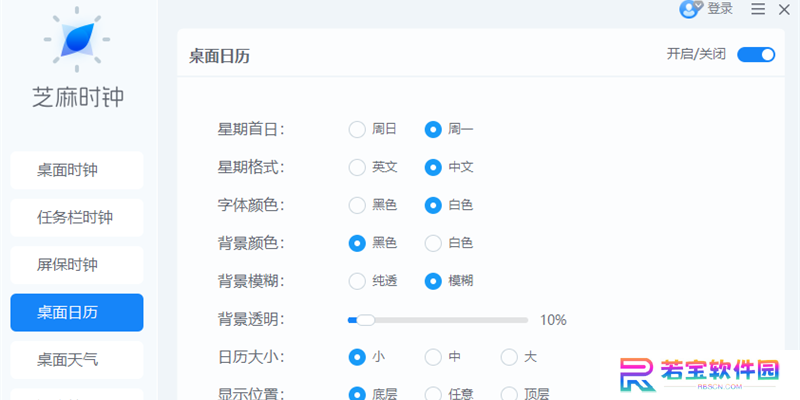
Task: Click the 日历大小 label
Action: pos(251,357)
